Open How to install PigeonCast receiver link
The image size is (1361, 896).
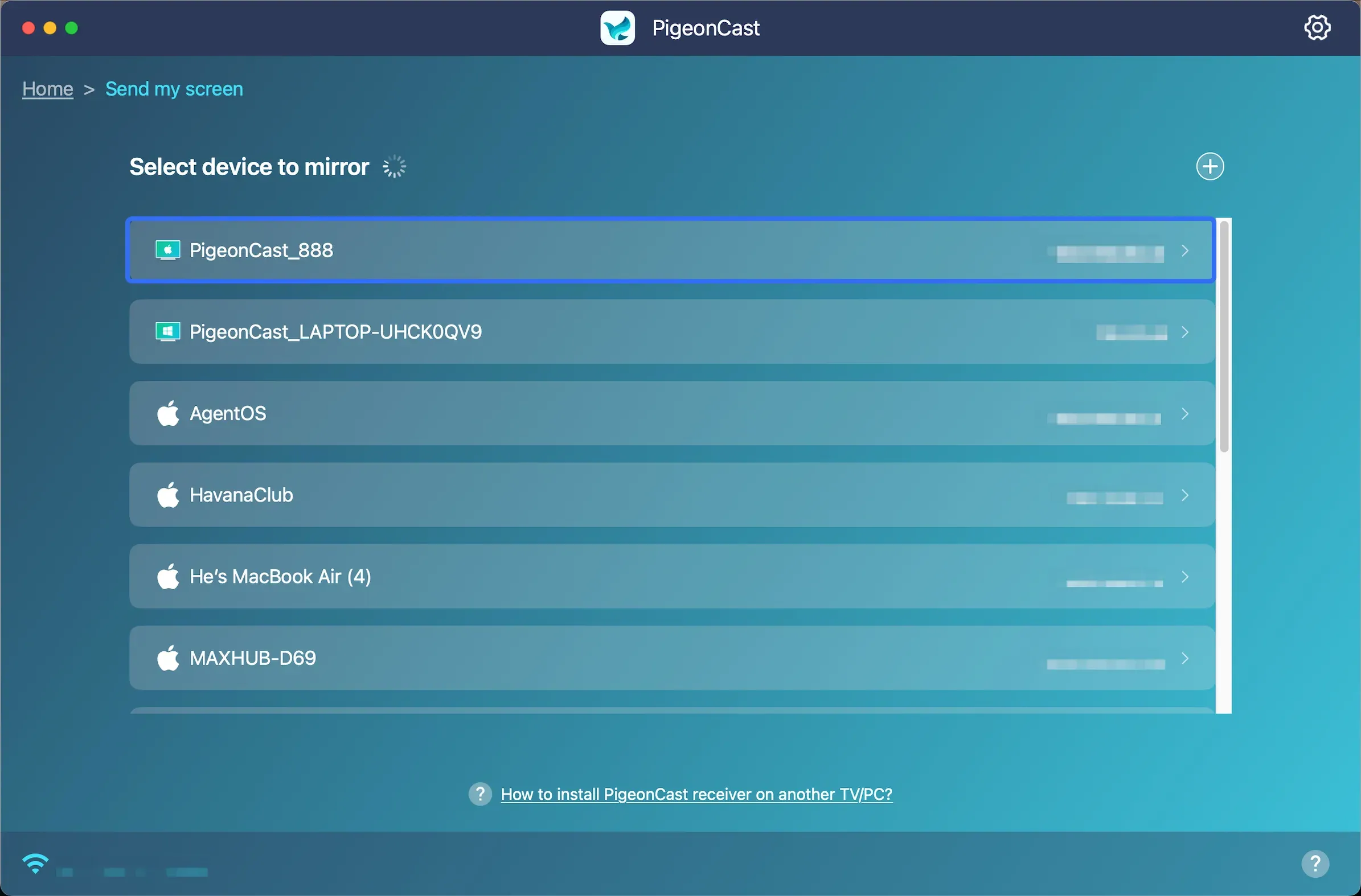point(696,794)
